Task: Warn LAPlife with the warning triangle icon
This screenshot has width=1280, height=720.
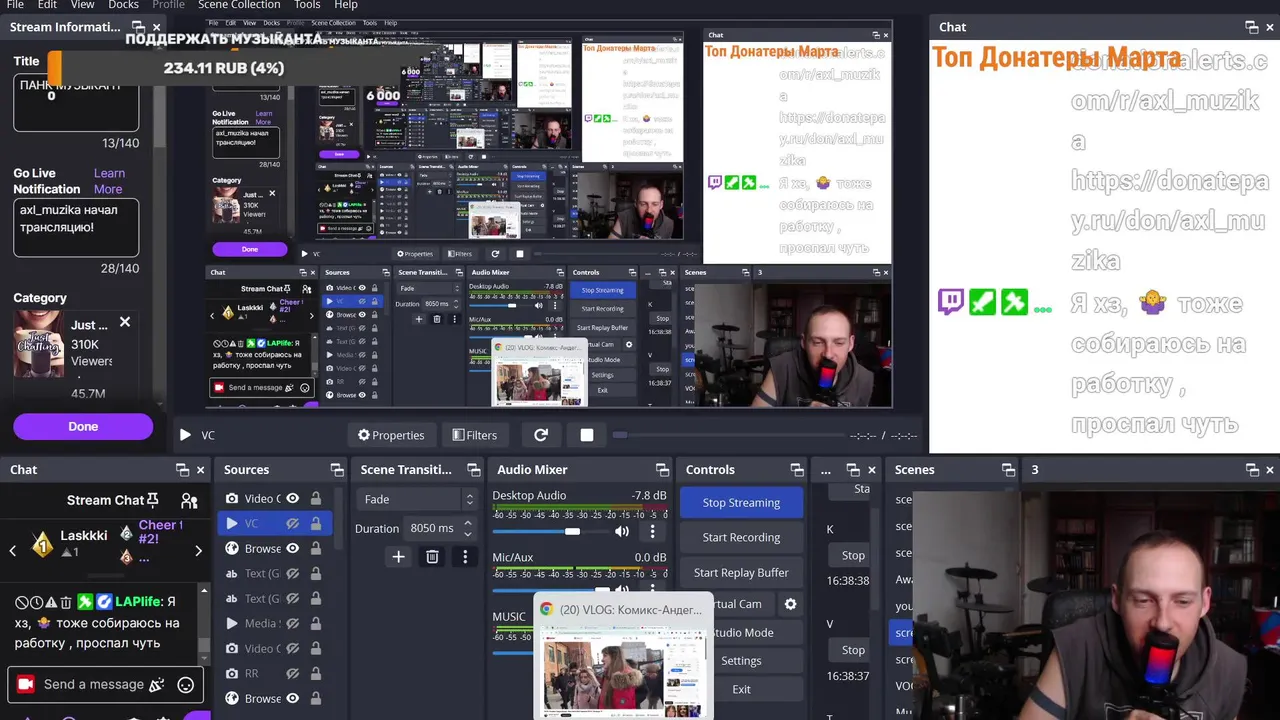Action: 51,602
